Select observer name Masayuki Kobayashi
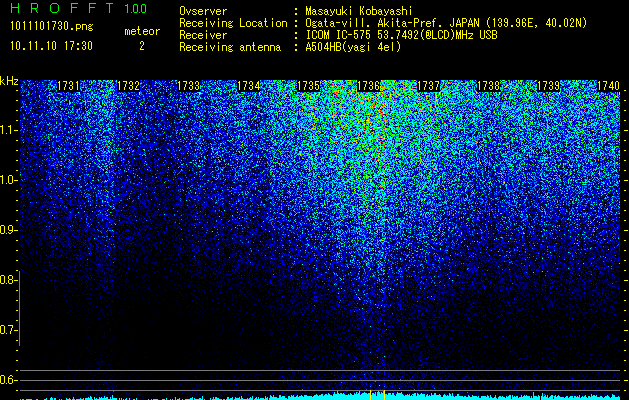629x400 pixels. point(359,11)
